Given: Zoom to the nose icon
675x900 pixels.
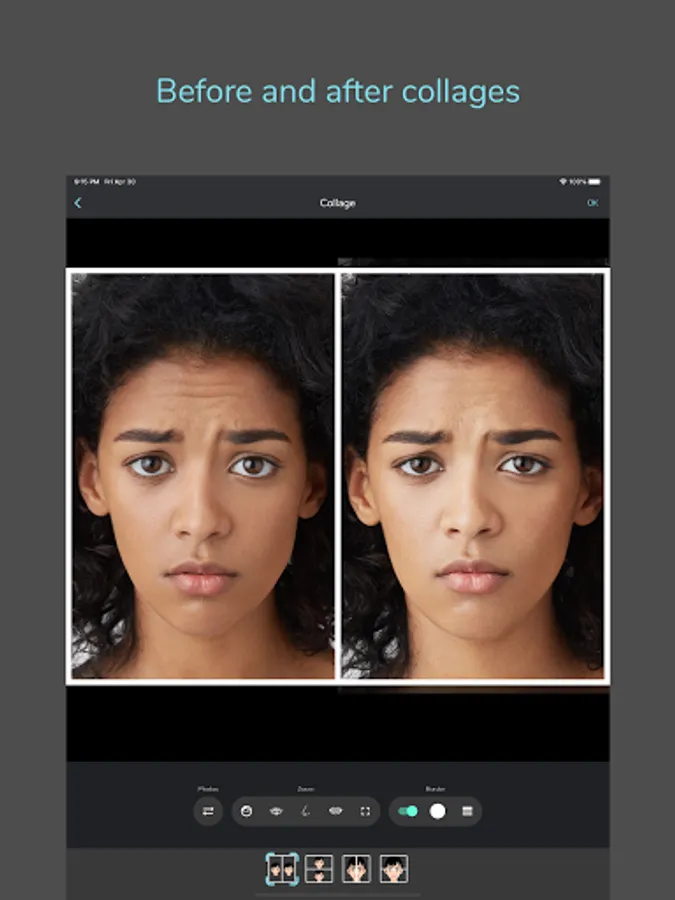Looking at the screenshot, I should tap(306, 811).
